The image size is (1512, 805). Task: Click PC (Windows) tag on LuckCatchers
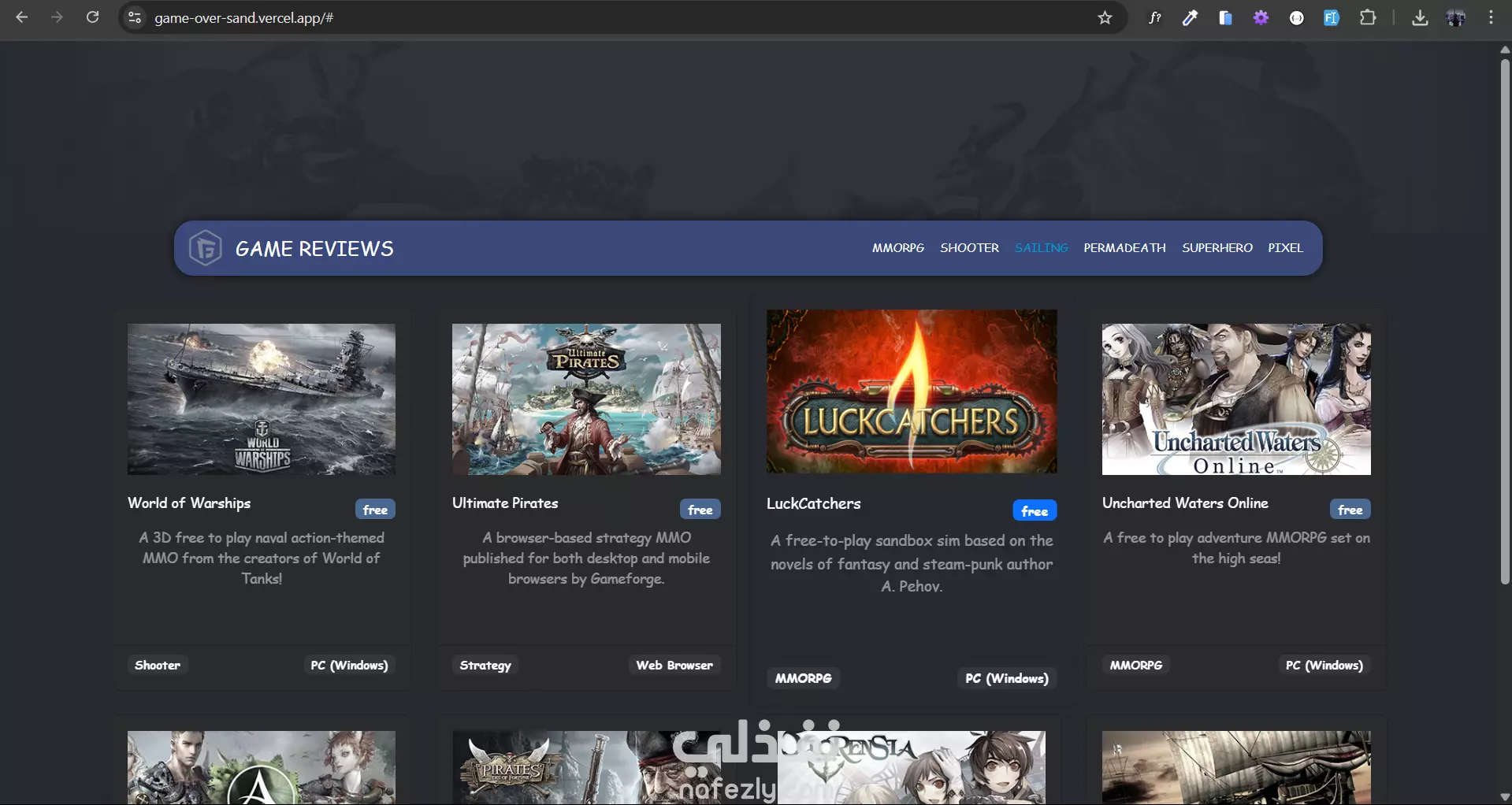pos(1007,678)
